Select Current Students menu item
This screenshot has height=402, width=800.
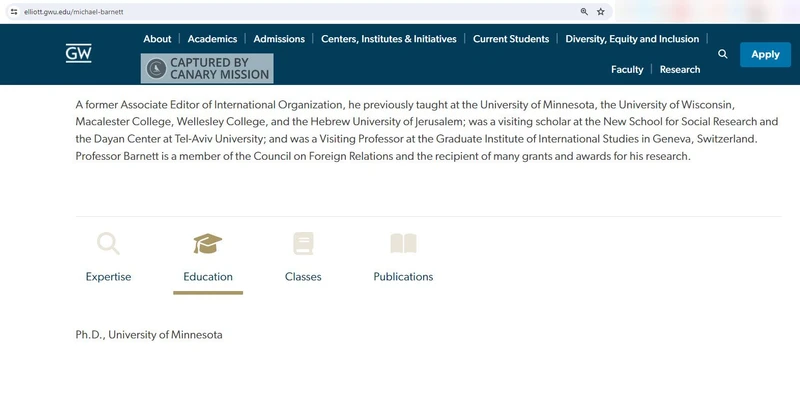(511, 39)
